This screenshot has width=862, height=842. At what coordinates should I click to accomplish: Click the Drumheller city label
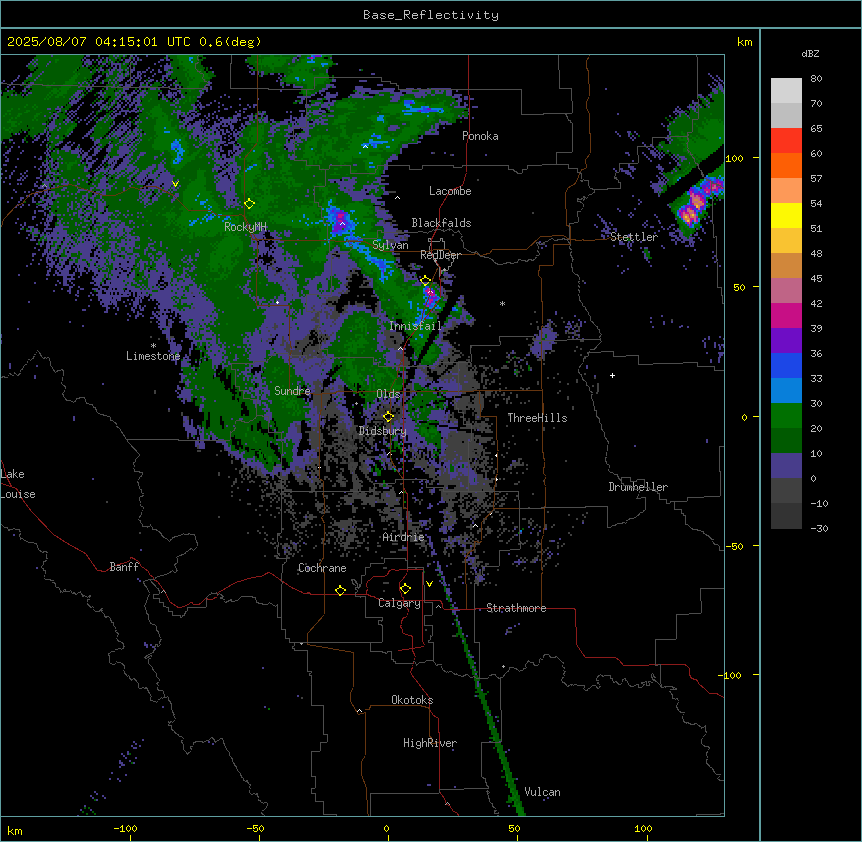(x=638, y=487)
